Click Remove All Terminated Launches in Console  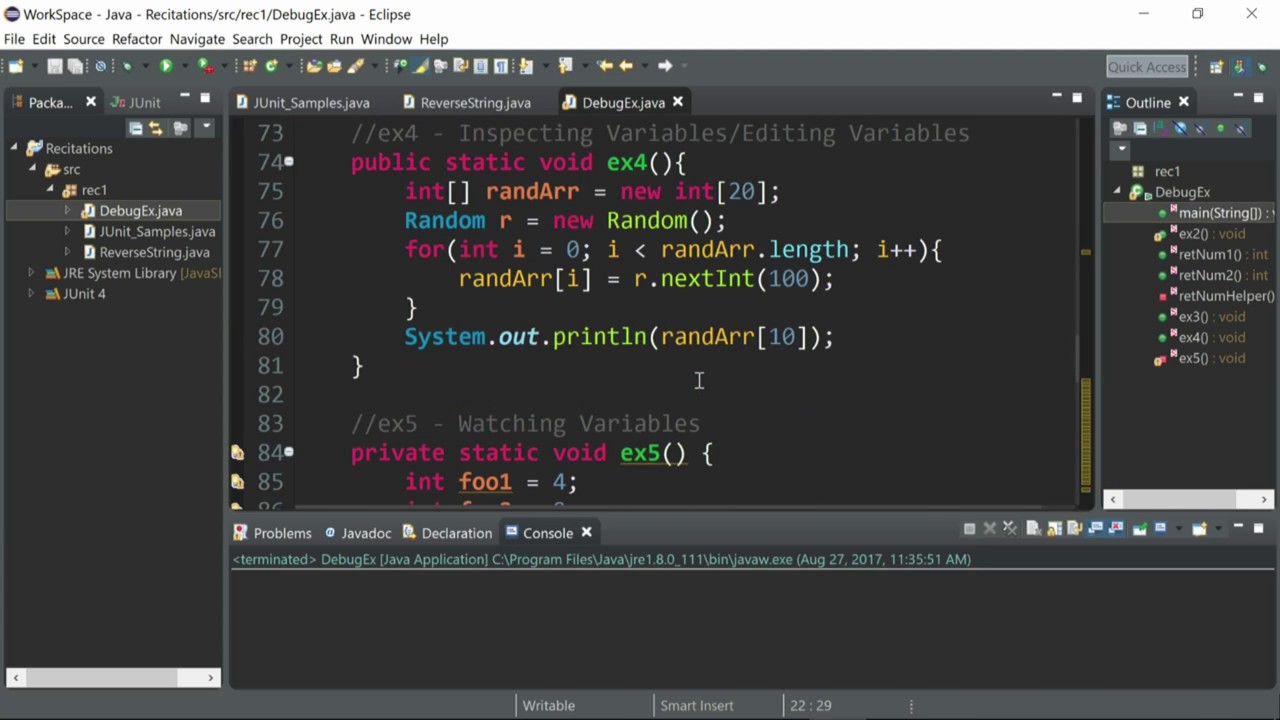1010,528
